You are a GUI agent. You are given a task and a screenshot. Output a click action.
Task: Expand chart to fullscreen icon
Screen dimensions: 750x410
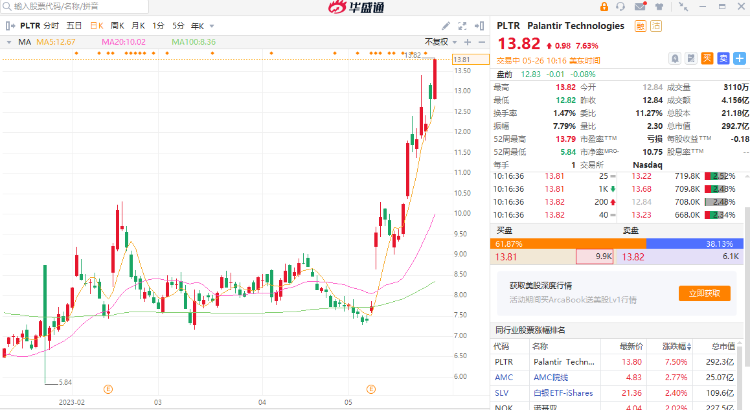pos(462,26)
